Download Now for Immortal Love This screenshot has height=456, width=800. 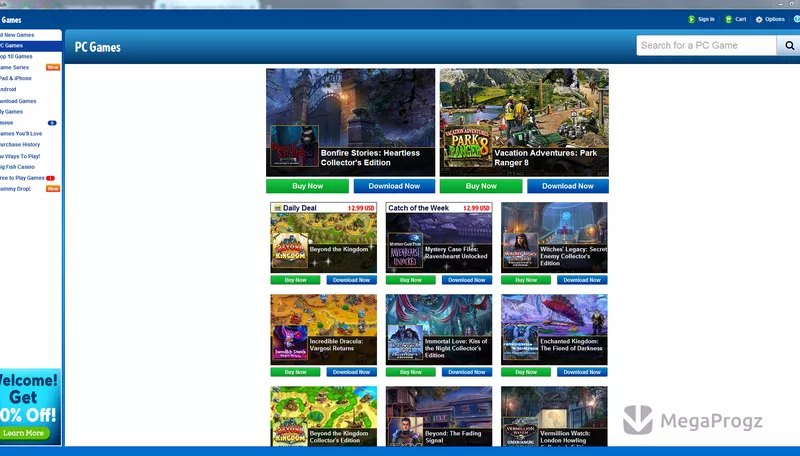[x=467, y=372]
